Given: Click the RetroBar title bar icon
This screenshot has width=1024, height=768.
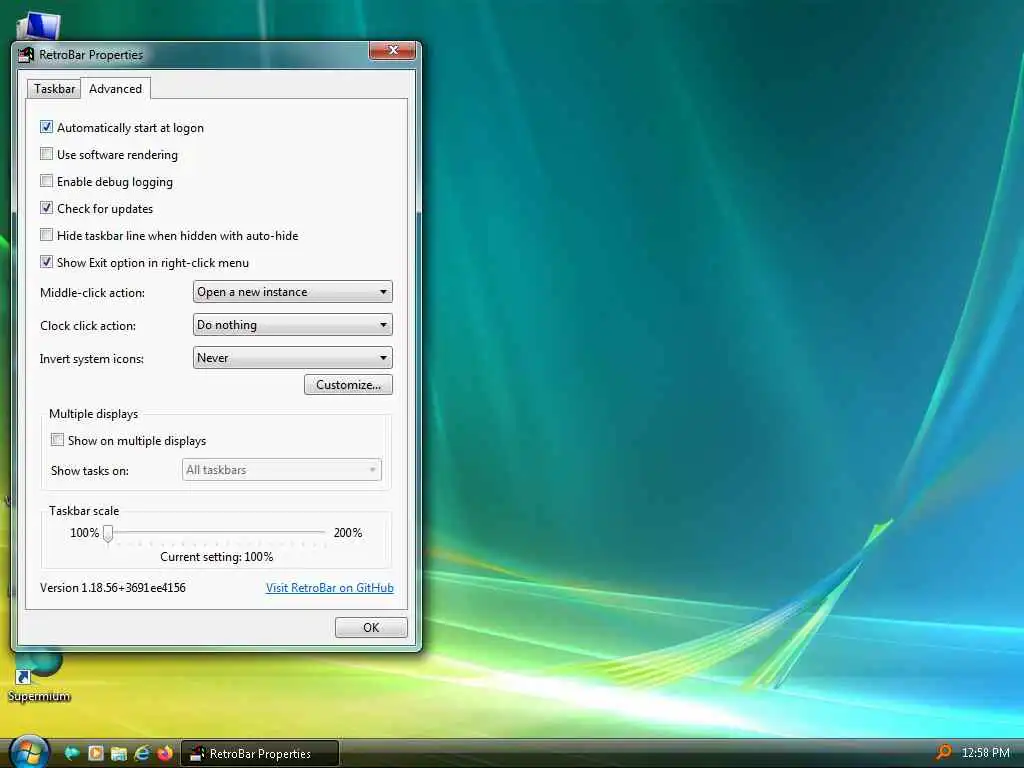Looking at the screenshot, I should click(26, 55).
